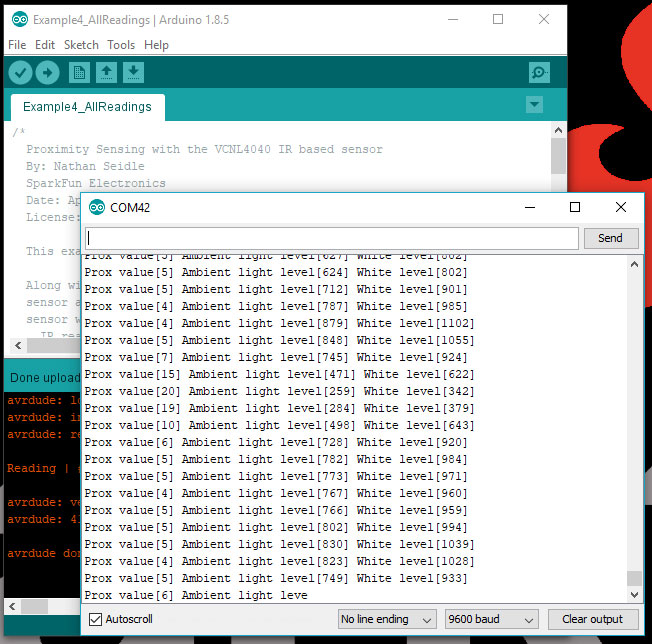Click Arduino logo in Example4_AllReadings title bar
Image resolution: width=652 pixels, height=644 pixels.
[x=20, y=20]
